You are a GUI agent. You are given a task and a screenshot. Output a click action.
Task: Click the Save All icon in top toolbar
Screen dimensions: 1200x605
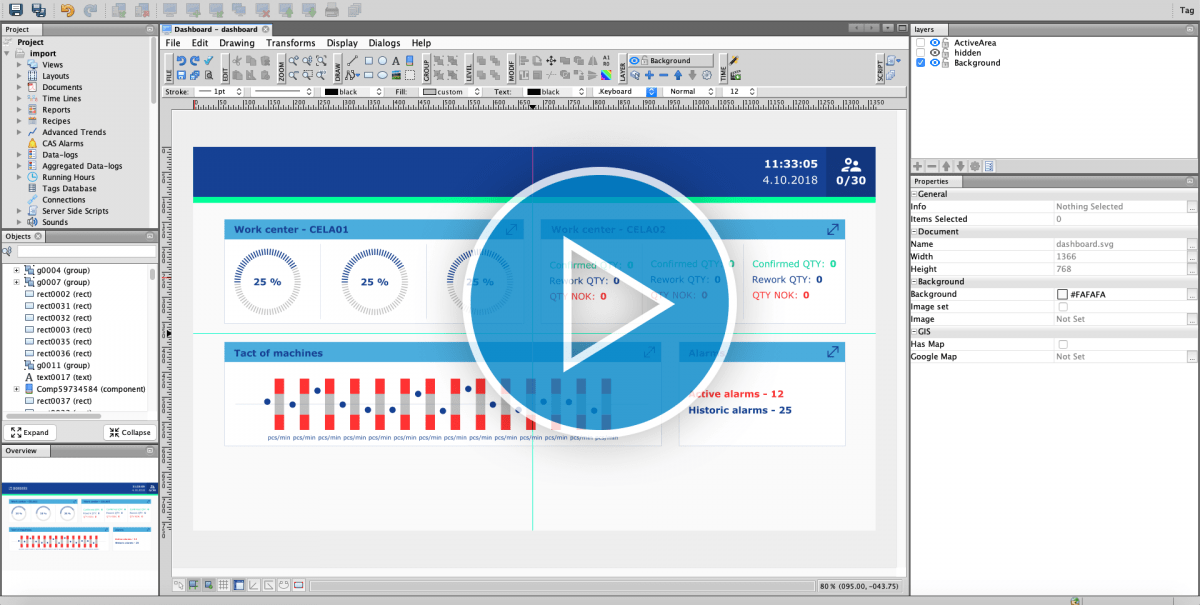tap(39, 10)
